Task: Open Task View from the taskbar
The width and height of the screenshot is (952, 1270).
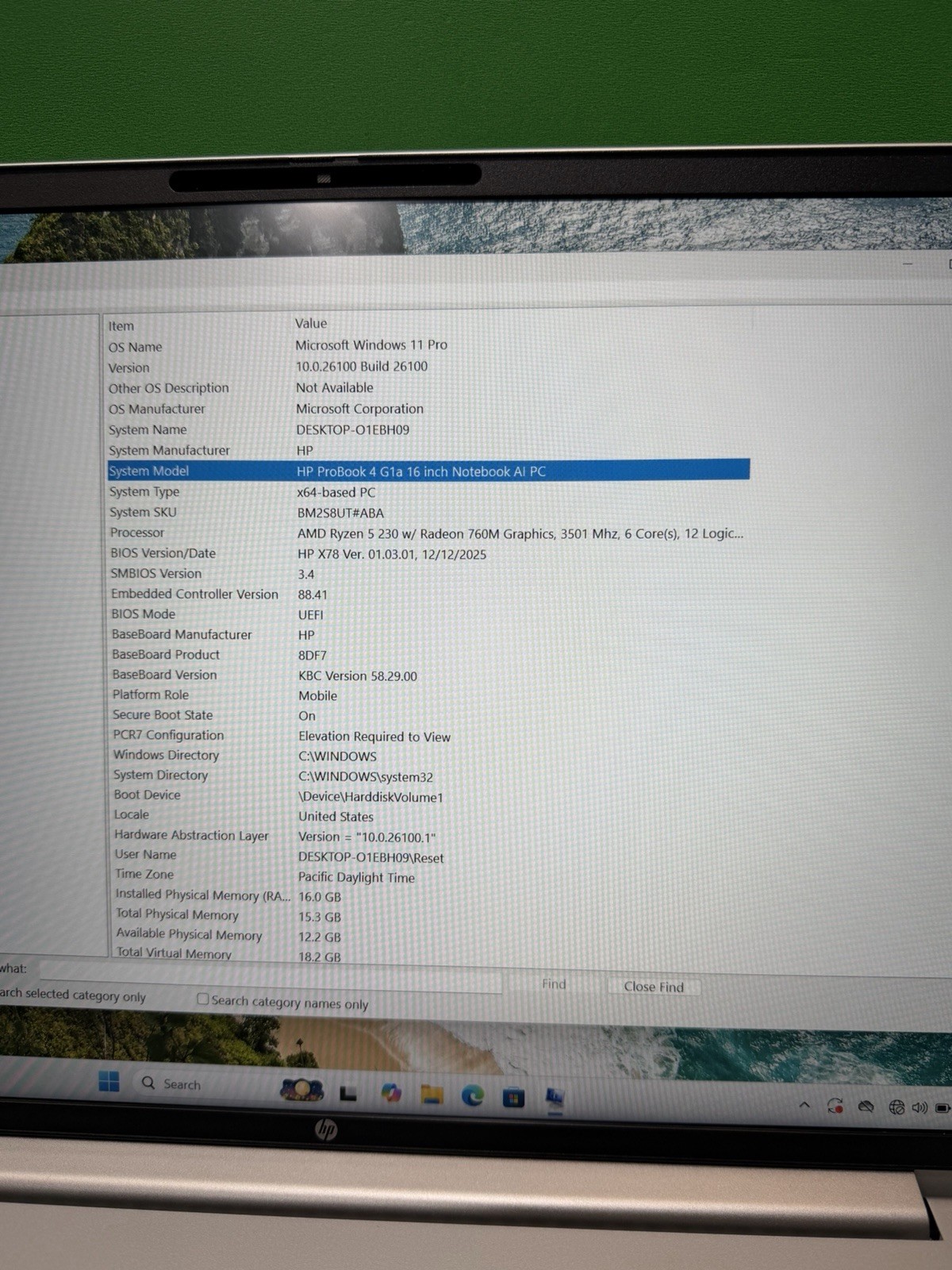Action: click(x=347, y=1094)
